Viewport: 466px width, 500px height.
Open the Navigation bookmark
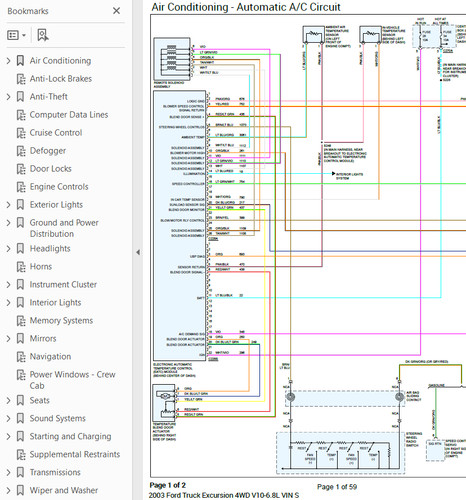click(50, 357)
